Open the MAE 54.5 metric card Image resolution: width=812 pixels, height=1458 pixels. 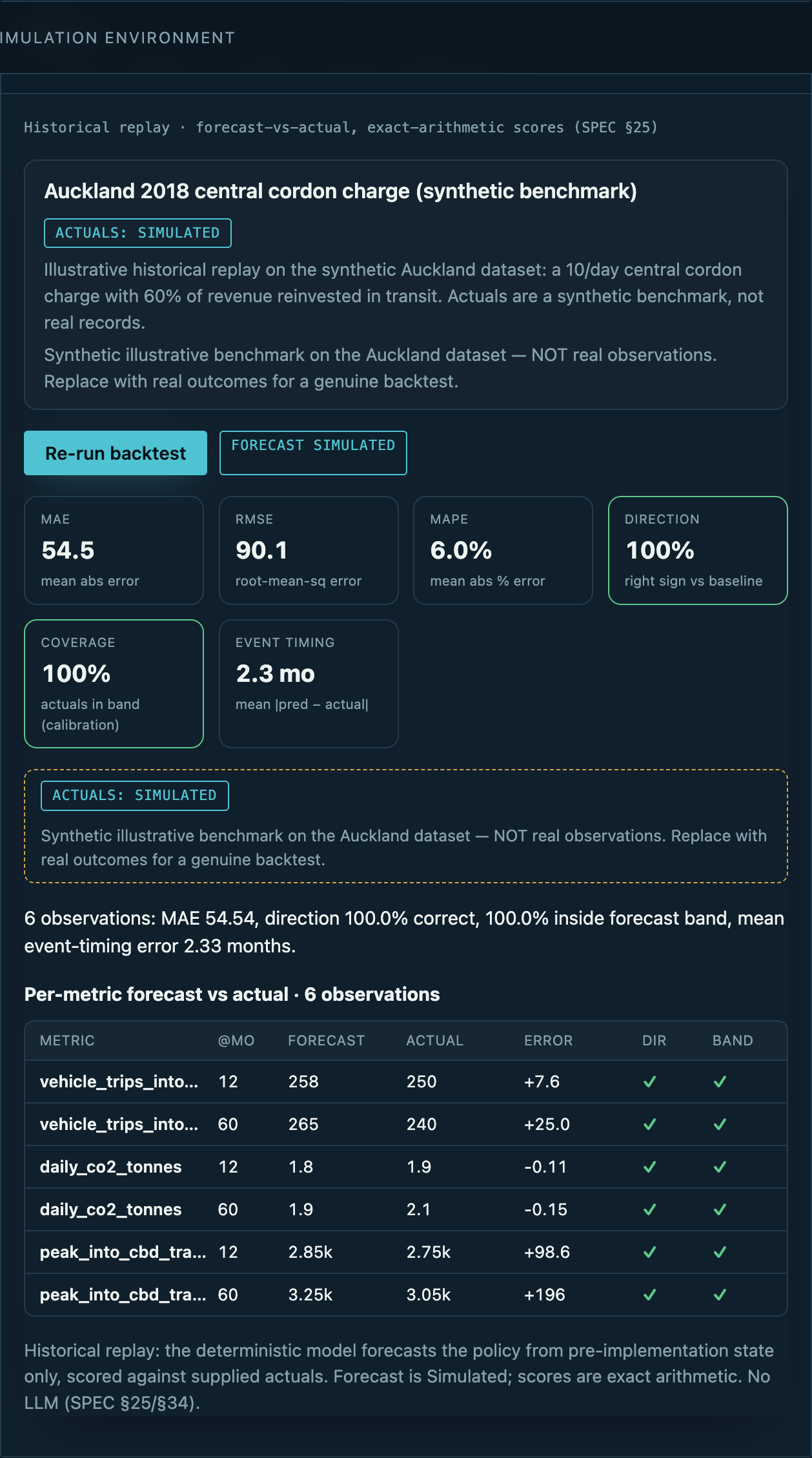click(114, 550)
